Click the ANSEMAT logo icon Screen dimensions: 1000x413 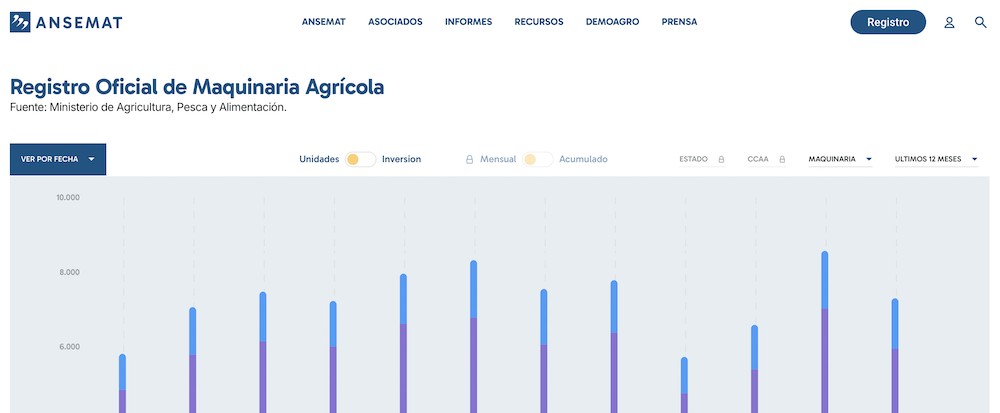pos(20,22)
